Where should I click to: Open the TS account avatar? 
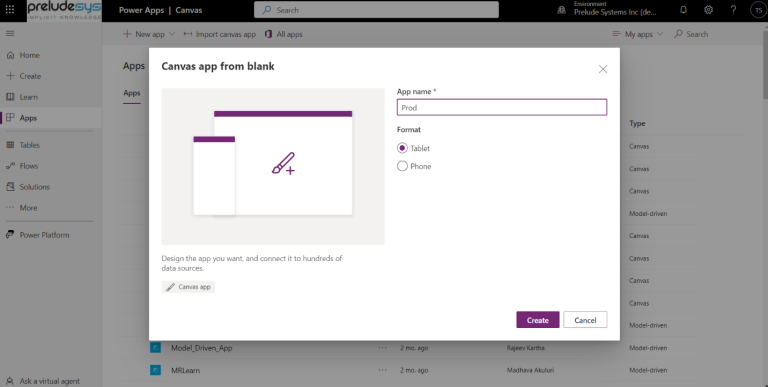pyautogui.click(x=758, y=10)
